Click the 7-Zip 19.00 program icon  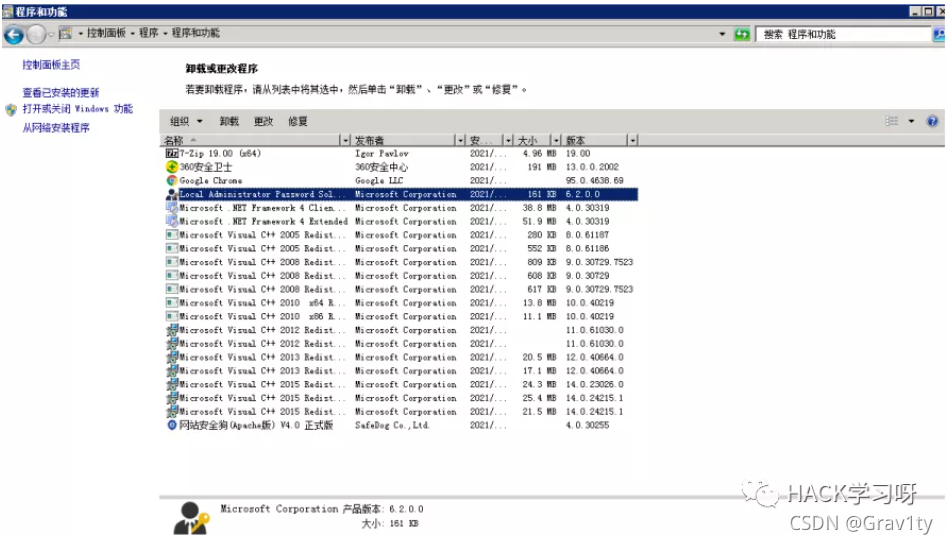tap(172, 154)
